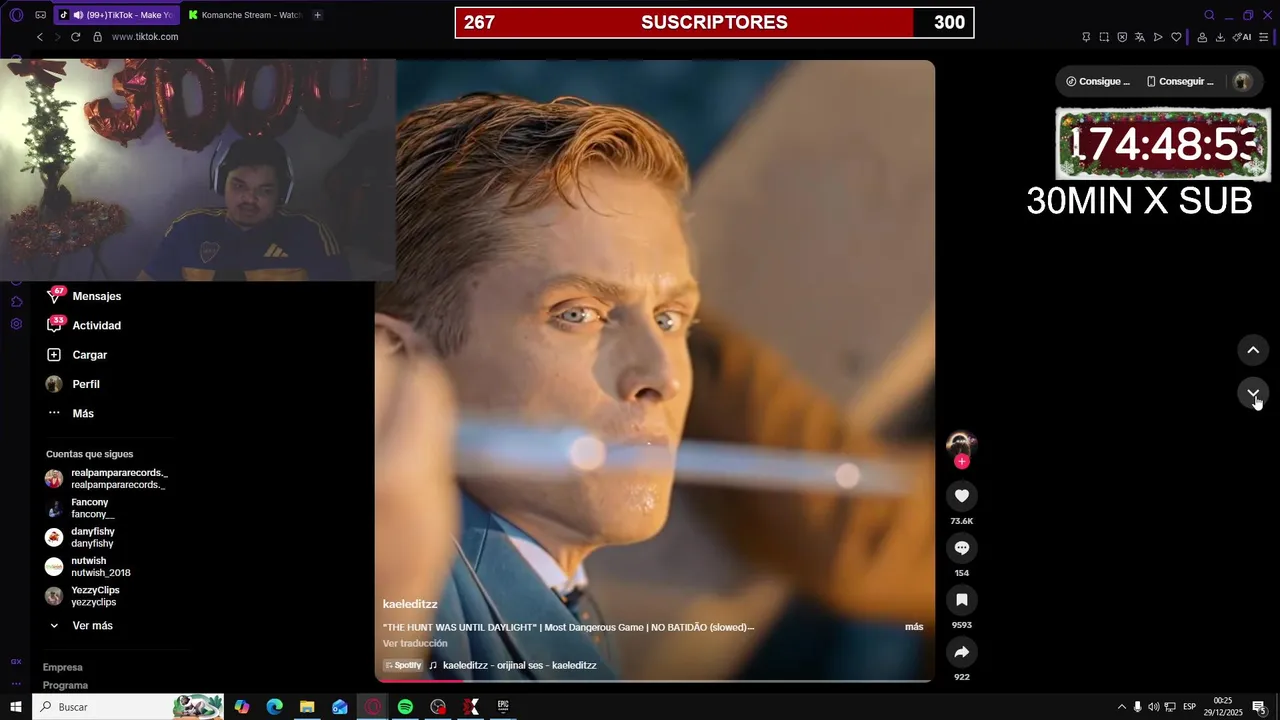
Task: Follow creator via red plus badge
Action: click(961, 461)
